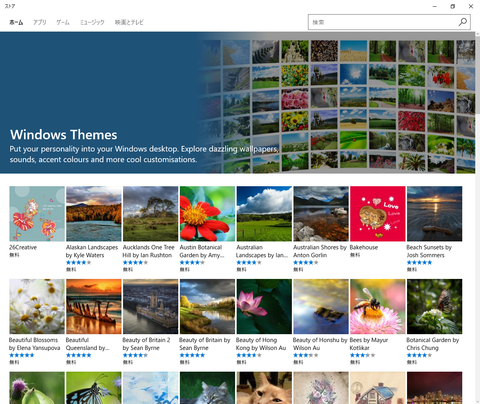Open Beach Sunsets by Josh Sommers thumbnail

435,214
